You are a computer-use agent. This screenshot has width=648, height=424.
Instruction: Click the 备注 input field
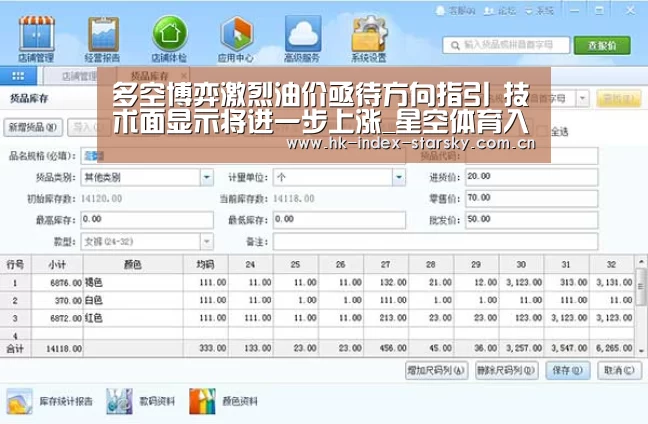(435, 241)
